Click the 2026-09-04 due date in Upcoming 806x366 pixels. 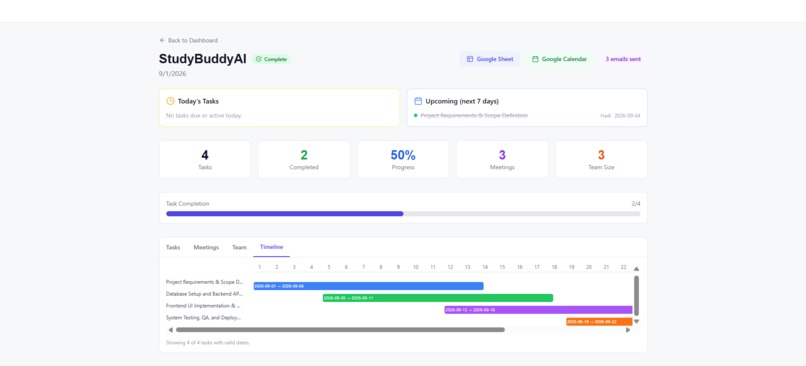click(x=627, y=116)
